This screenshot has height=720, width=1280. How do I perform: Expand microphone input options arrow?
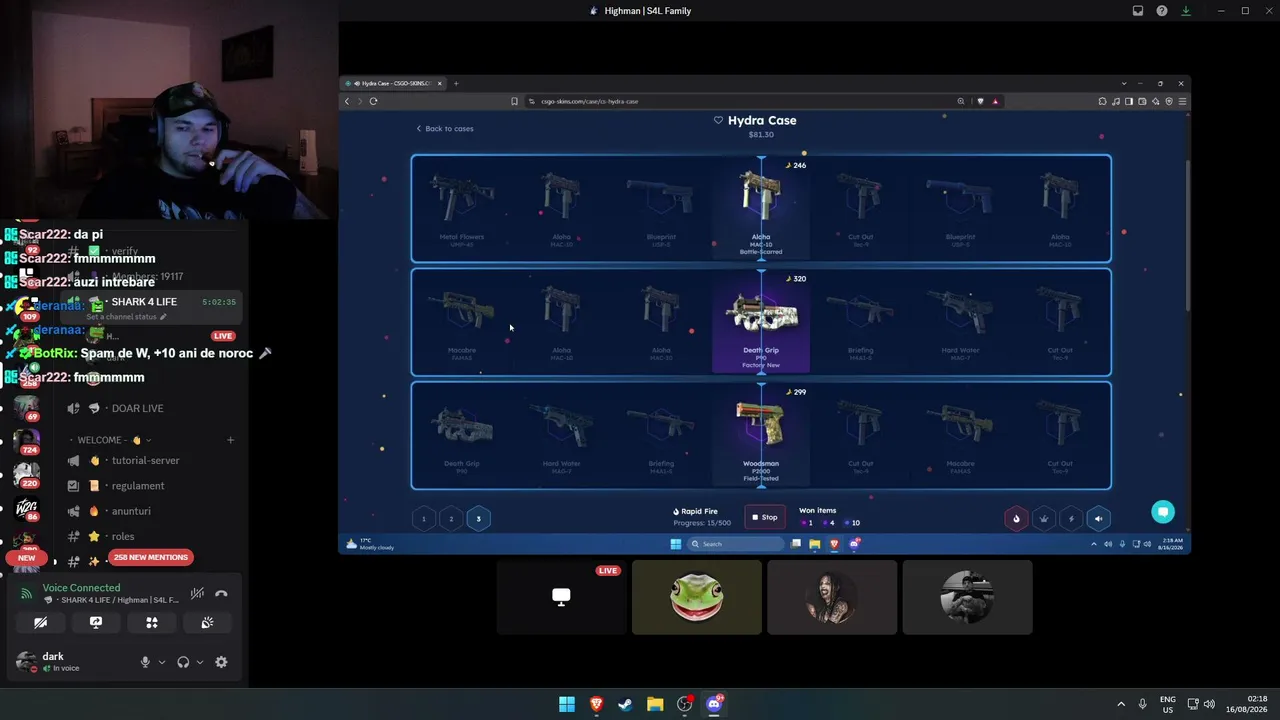161,662
